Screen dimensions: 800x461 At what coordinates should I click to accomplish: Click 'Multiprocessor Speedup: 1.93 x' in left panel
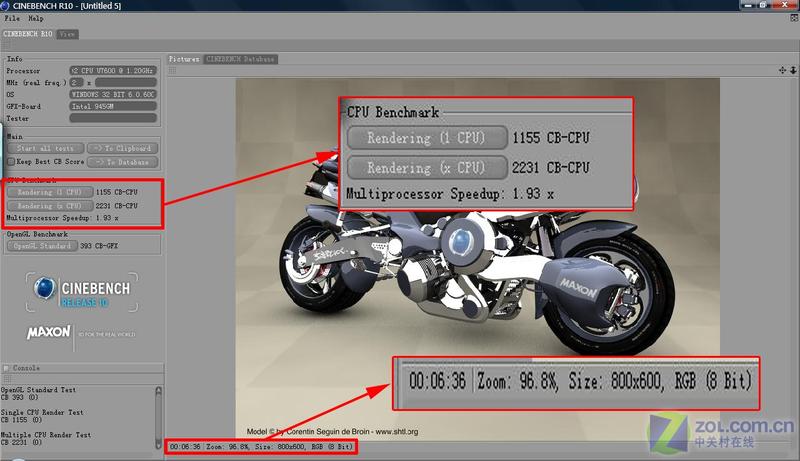coord(62,218)
